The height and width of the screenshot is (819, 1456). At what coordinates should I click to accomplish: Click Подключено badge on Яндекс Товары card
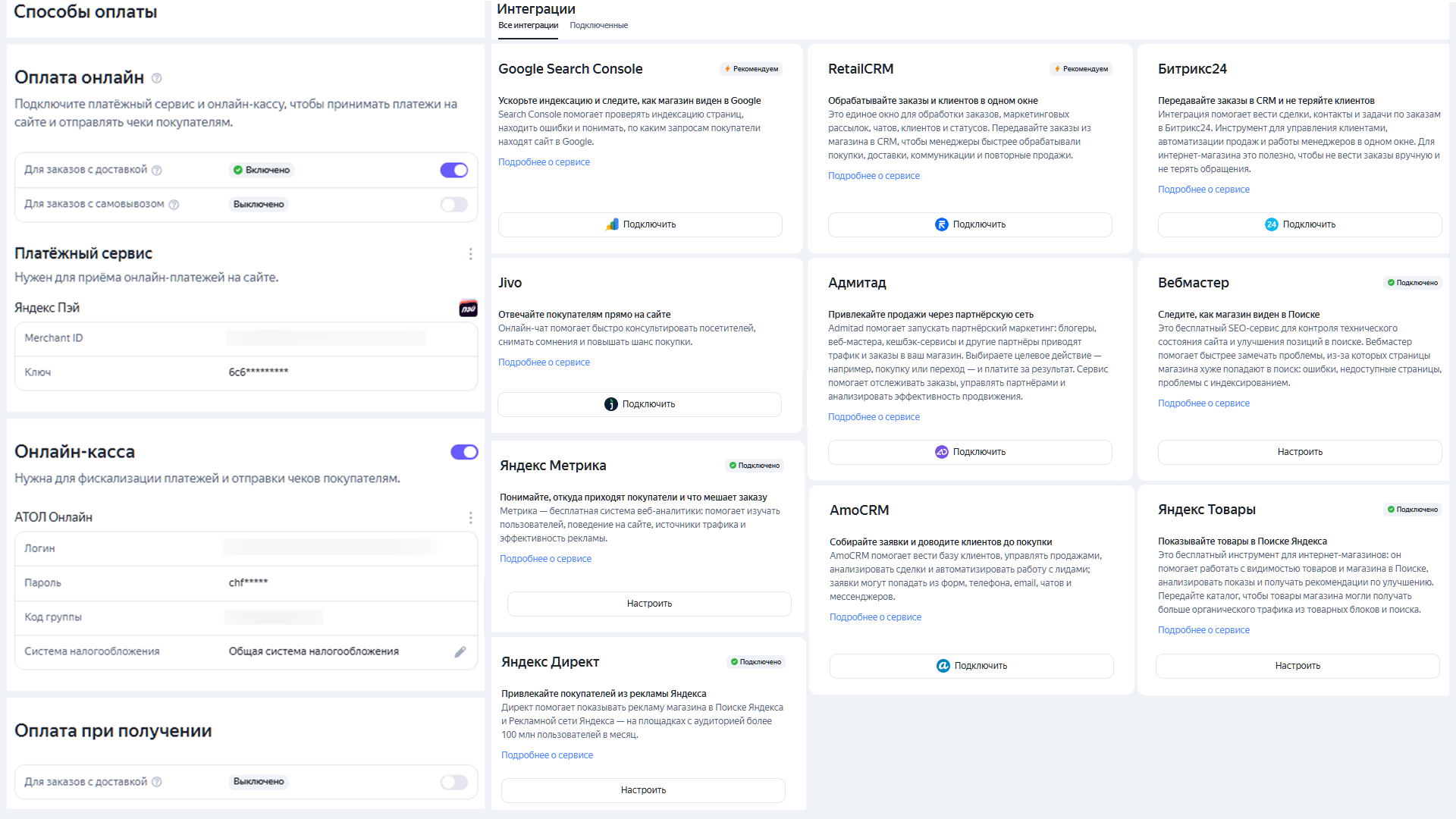pos(1412,510)
